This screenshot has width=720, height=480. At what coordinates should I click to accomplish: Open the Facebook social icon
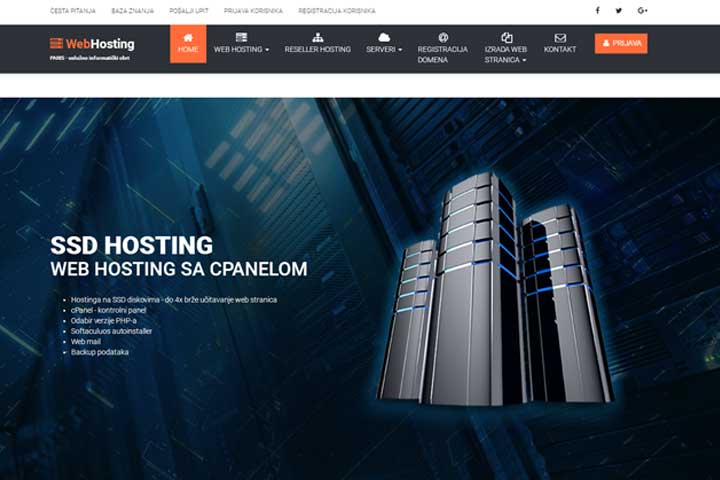coord(598,11)
